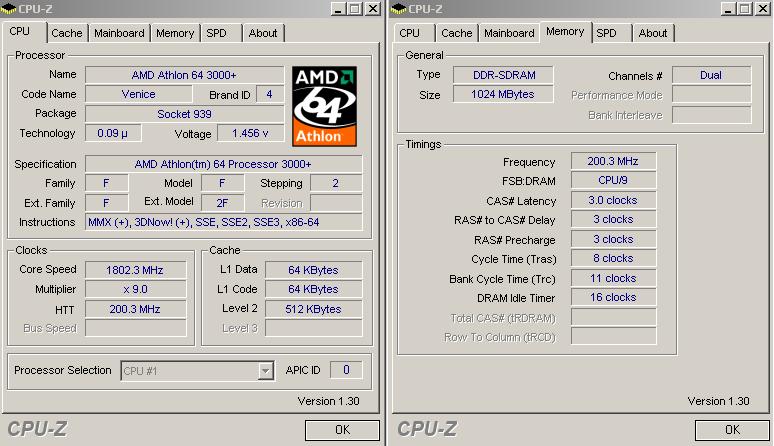The width and height of the screenshot is (774, 446).
Task: Click the Package value Socket 939
Action: [x=184, y=114]
